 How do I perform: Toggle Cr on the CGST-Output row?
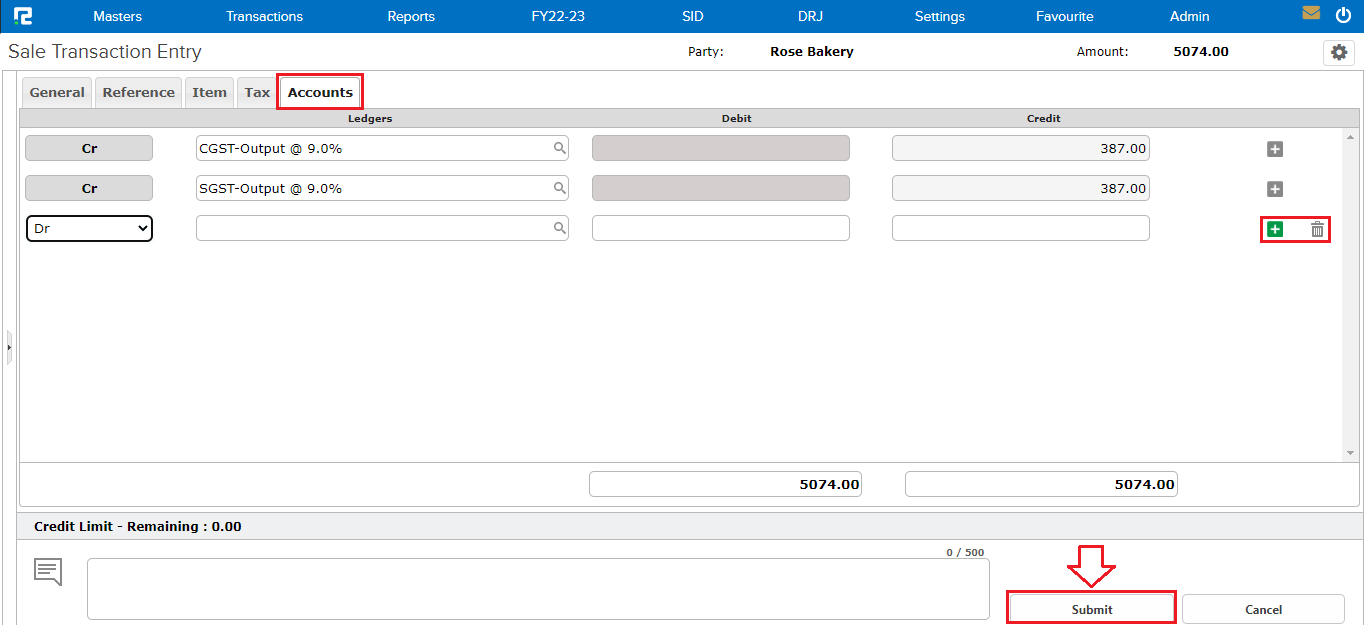point(88,147)
